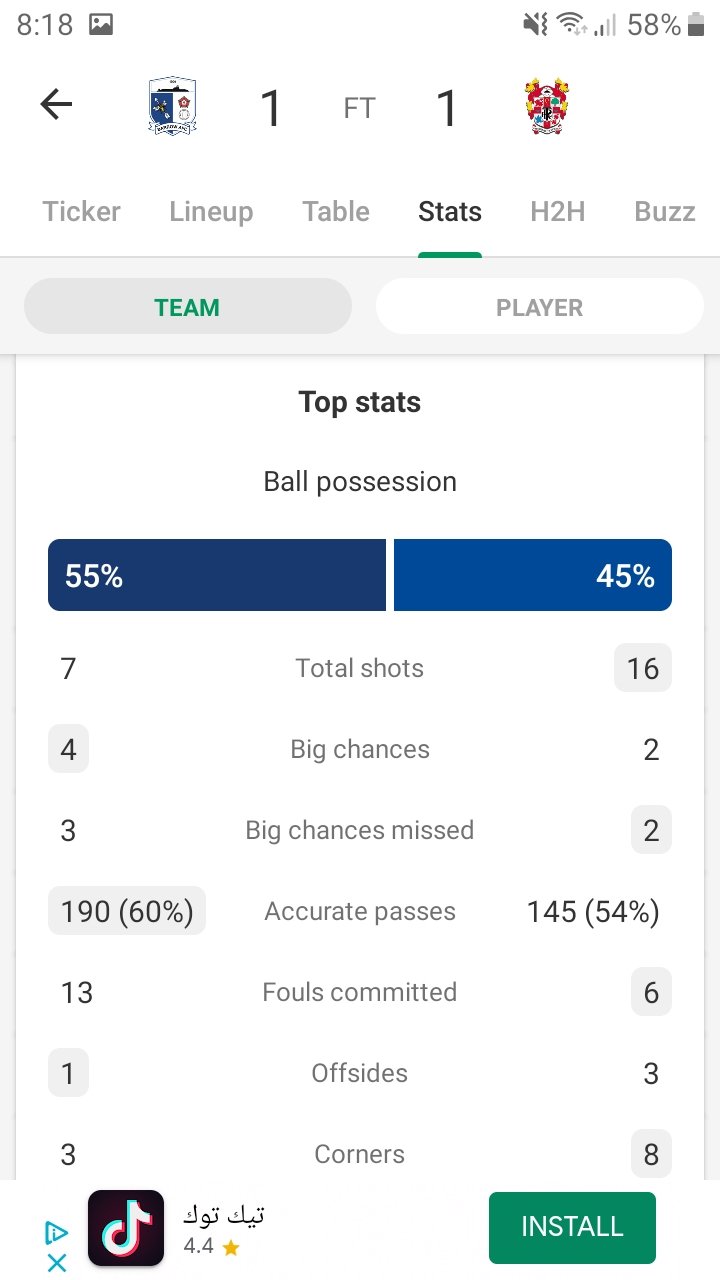The width and height of the screenshot is (720, 1280).
Task: Tap the muted sound icon in status bar
Action: coord(535,25)
